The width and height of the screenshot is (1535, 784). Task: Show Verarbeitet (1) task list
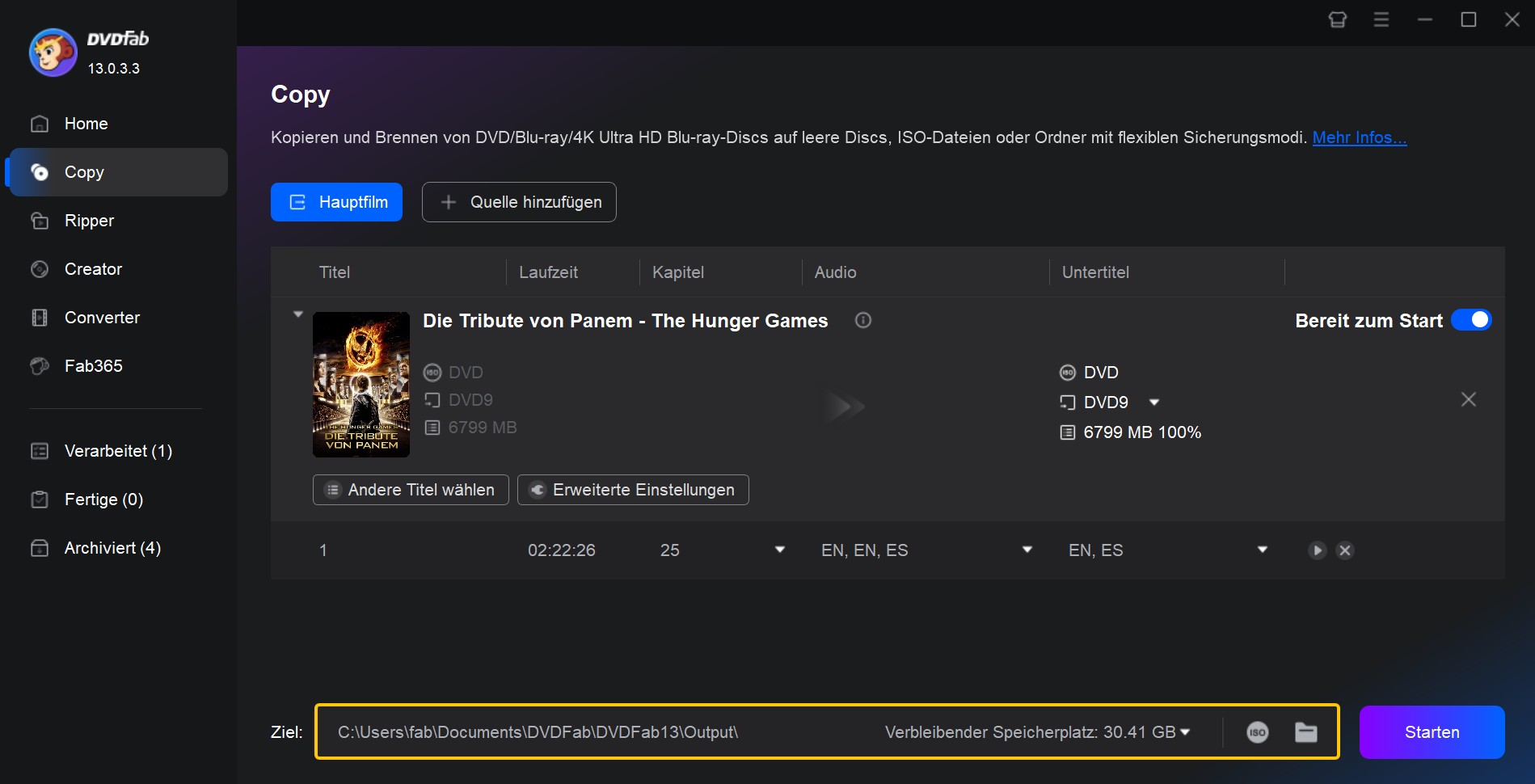point(117,451)
